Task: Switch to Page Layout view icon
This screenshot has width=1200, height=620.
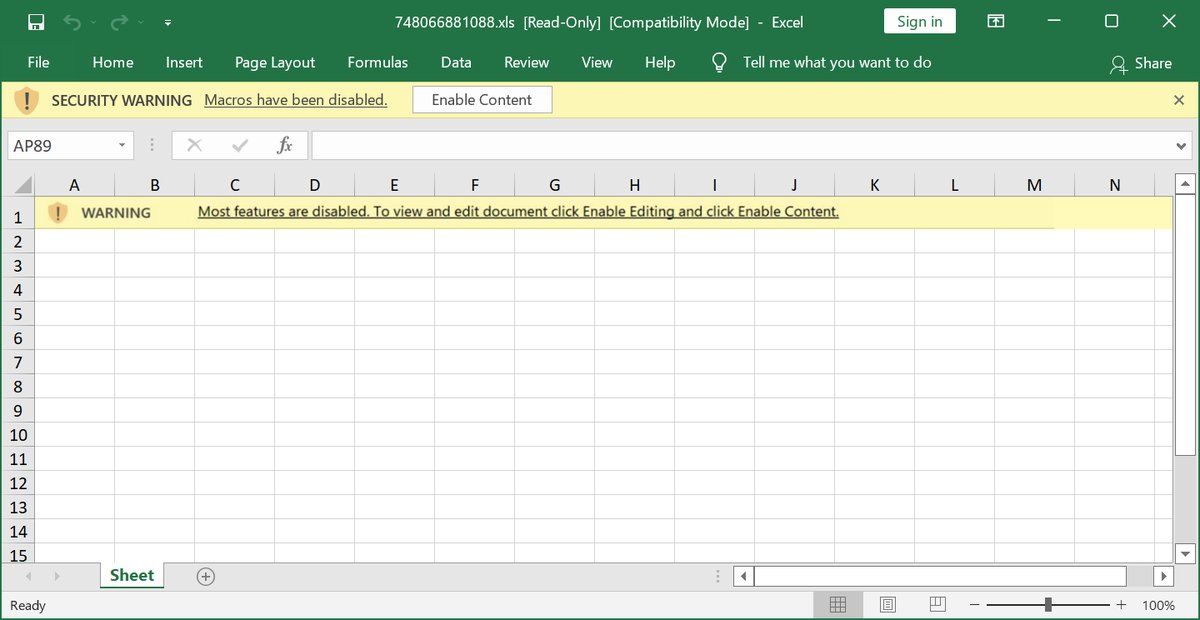Action: pos(887,605)
